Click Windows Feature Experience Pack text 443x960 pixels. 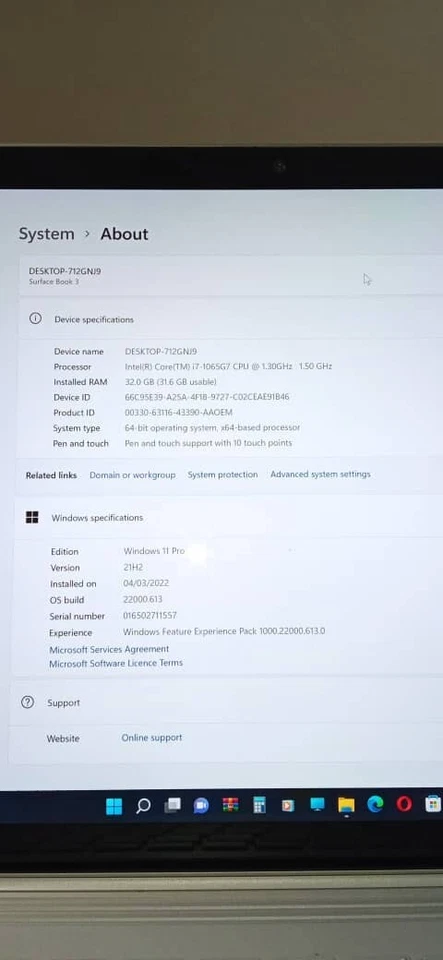tap(224, 631)
